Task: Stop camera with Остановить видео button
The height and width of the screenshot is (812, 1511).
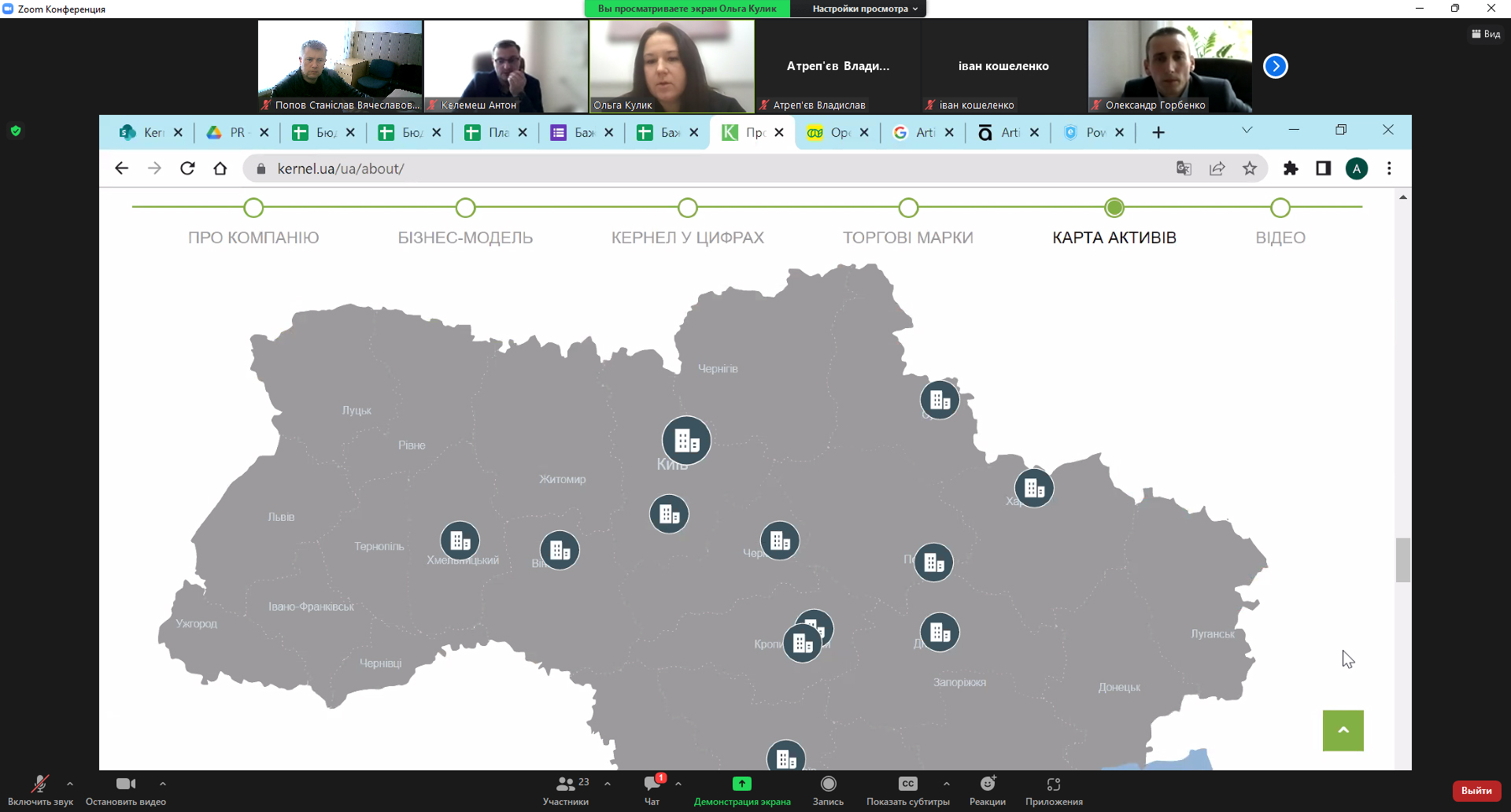Action: [126, 791]
